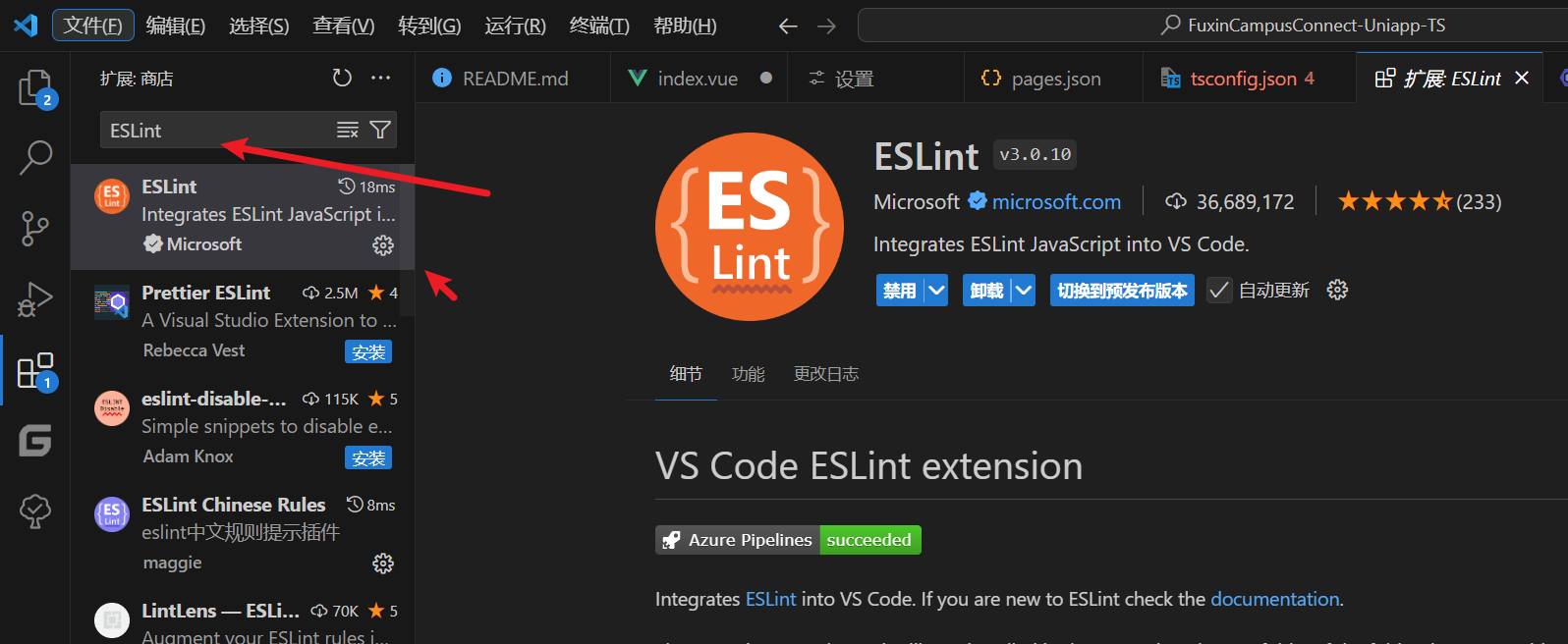
Task: Switch to the pages.json tab
Action: click(x=1055, y=78)
